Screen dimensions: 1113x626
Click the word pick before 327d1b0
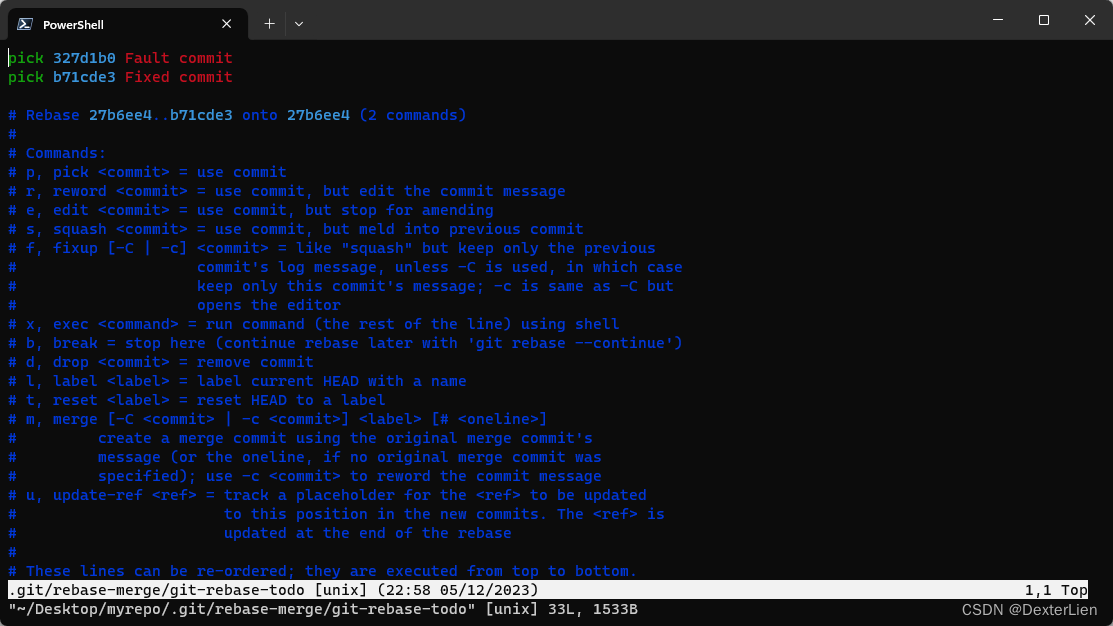(26, 58)
